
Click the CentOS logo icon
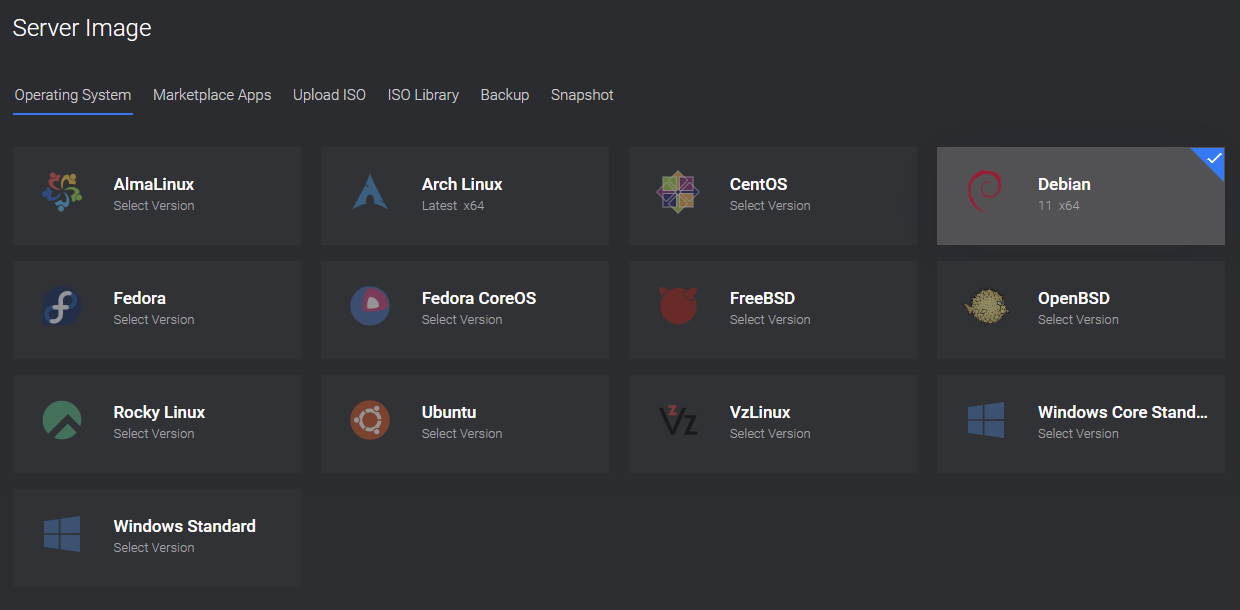coord(678,192)
